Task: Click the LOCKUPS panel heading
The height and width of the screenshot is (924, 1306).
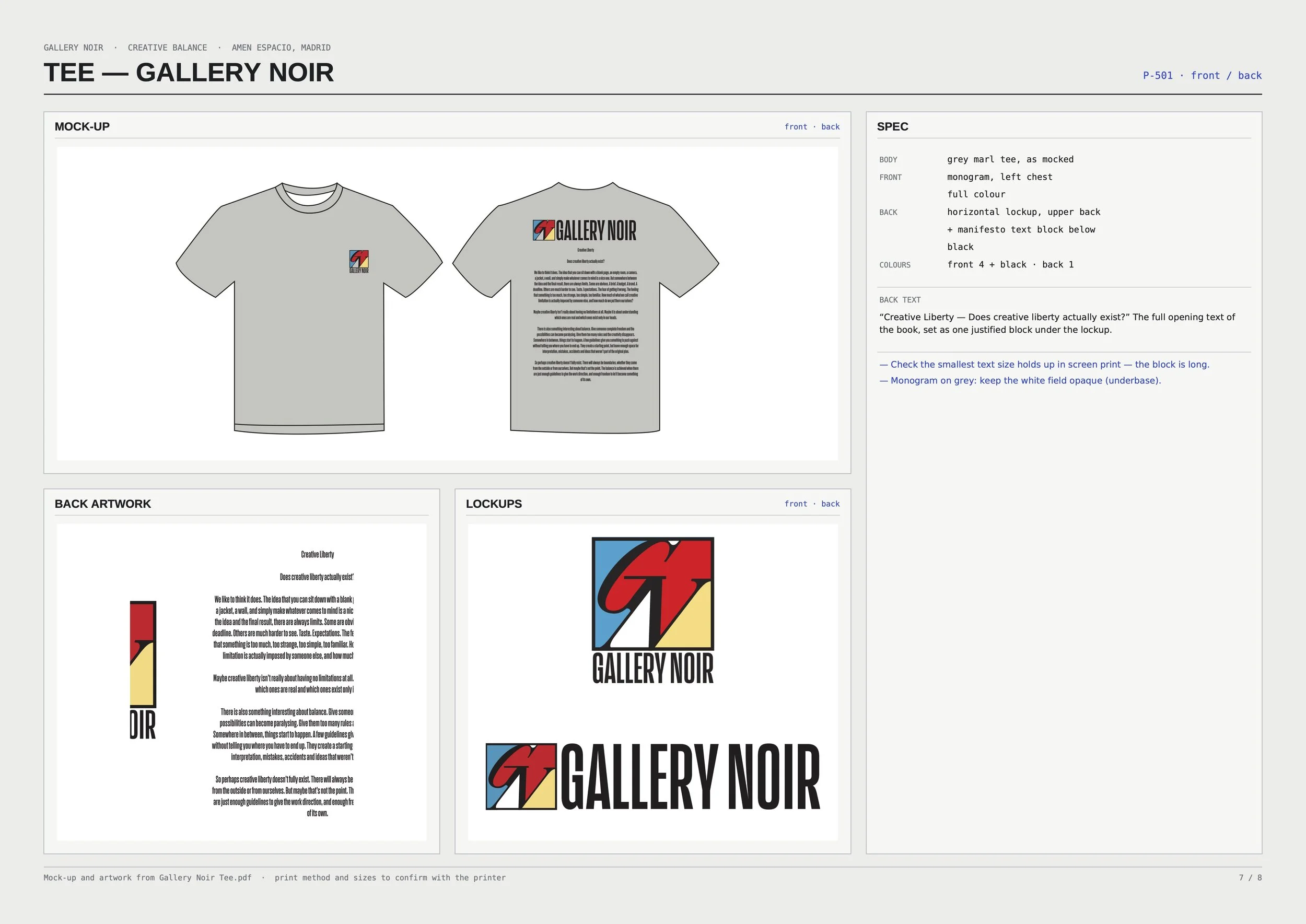Action: click(x=494, y=504)
